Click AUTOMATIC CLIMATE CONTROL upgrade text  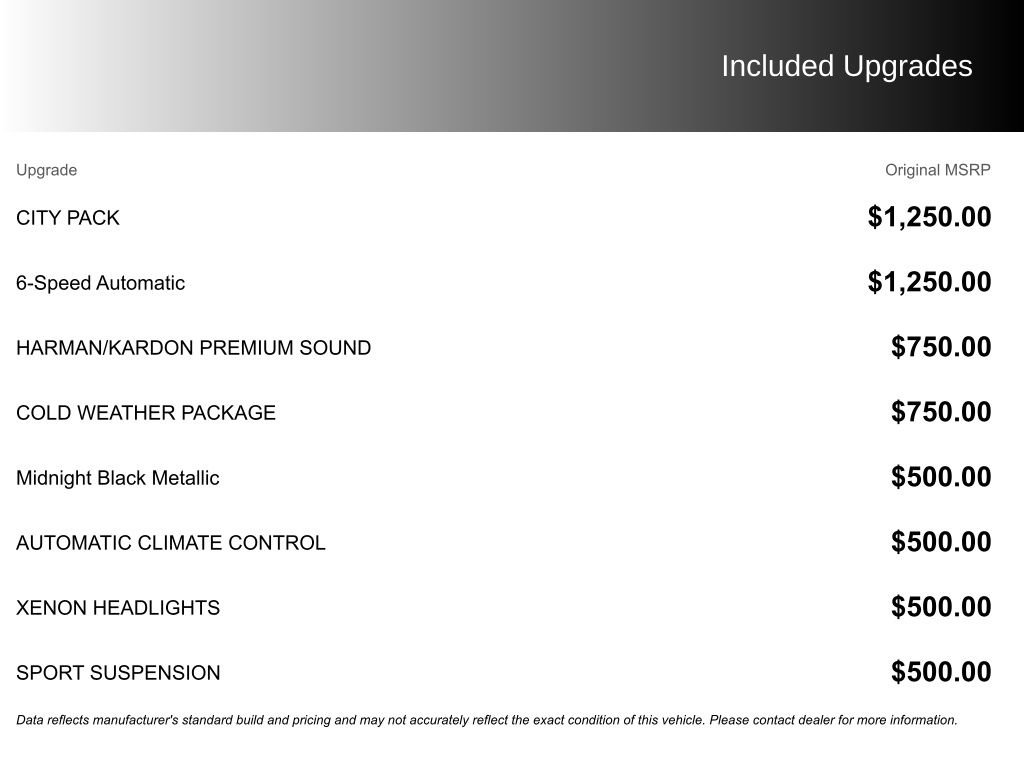pos(171,543)
